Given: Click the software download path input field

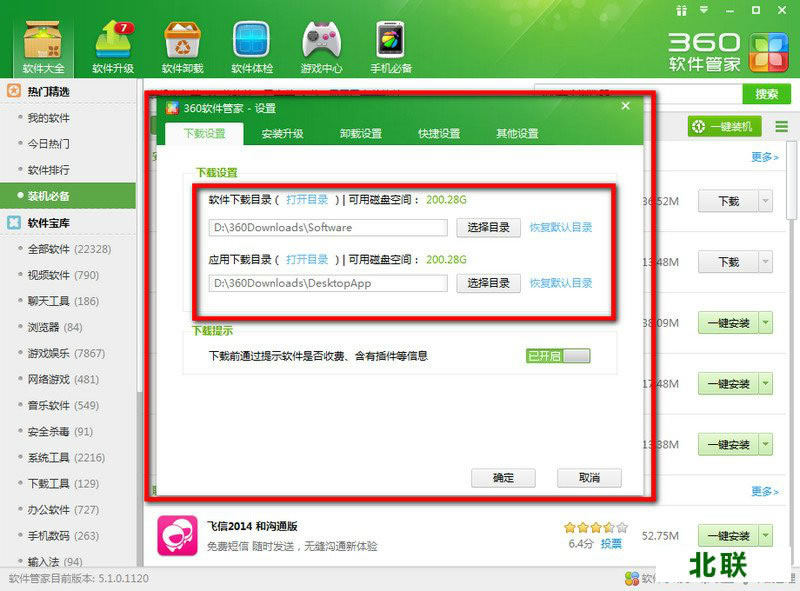Looking at the screenshot, I should pyautogui.click(x=328, y=227).
